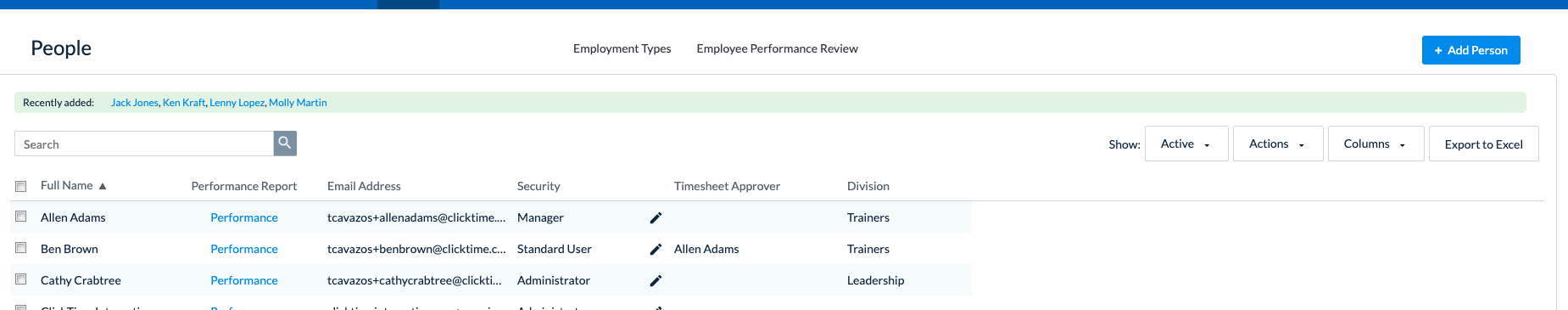1568x310 pixels.
Task: Click the People page heading
Action: (61, 48)
